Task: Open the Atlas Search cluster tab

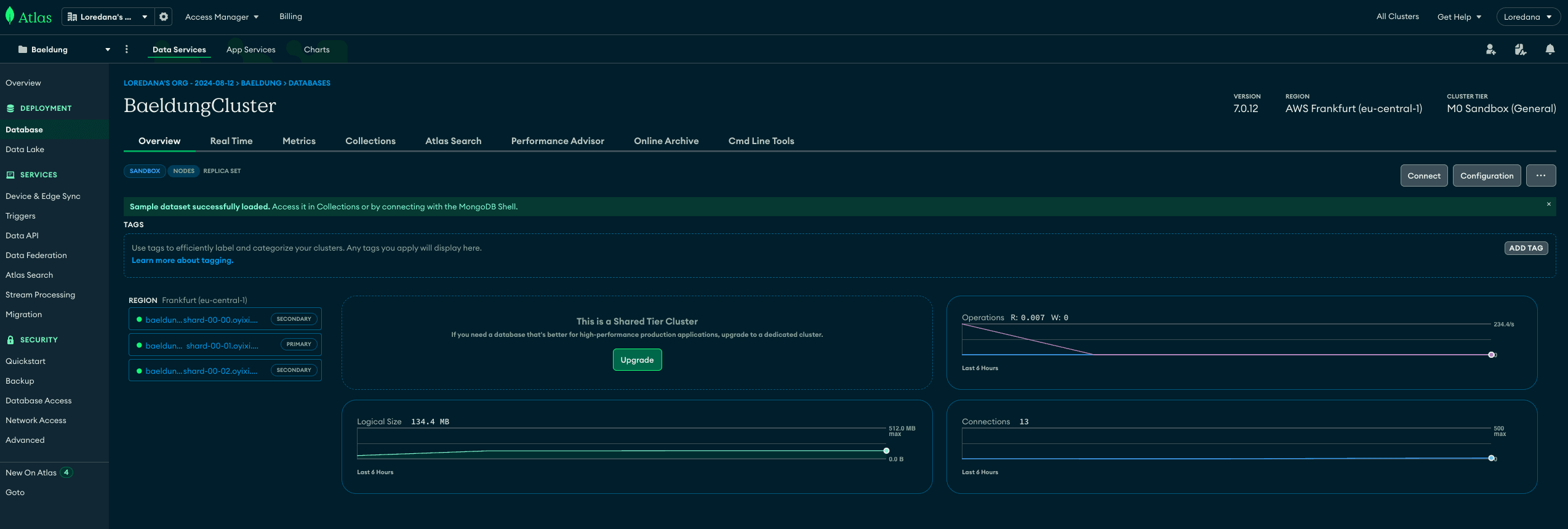Action: (x=454, y=141)
